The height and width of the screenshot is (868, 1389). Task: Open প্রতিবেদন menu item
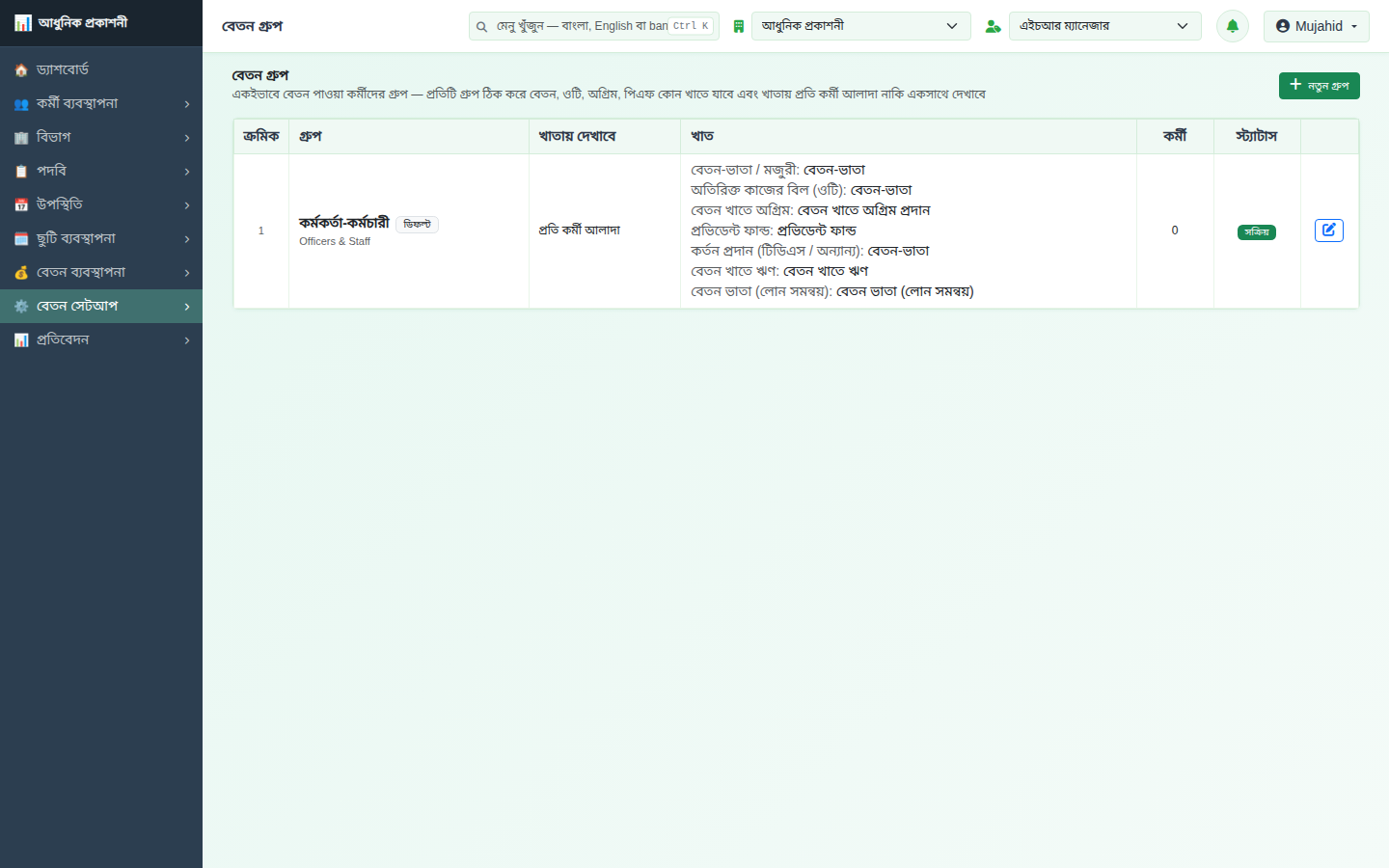click(101, 339)
